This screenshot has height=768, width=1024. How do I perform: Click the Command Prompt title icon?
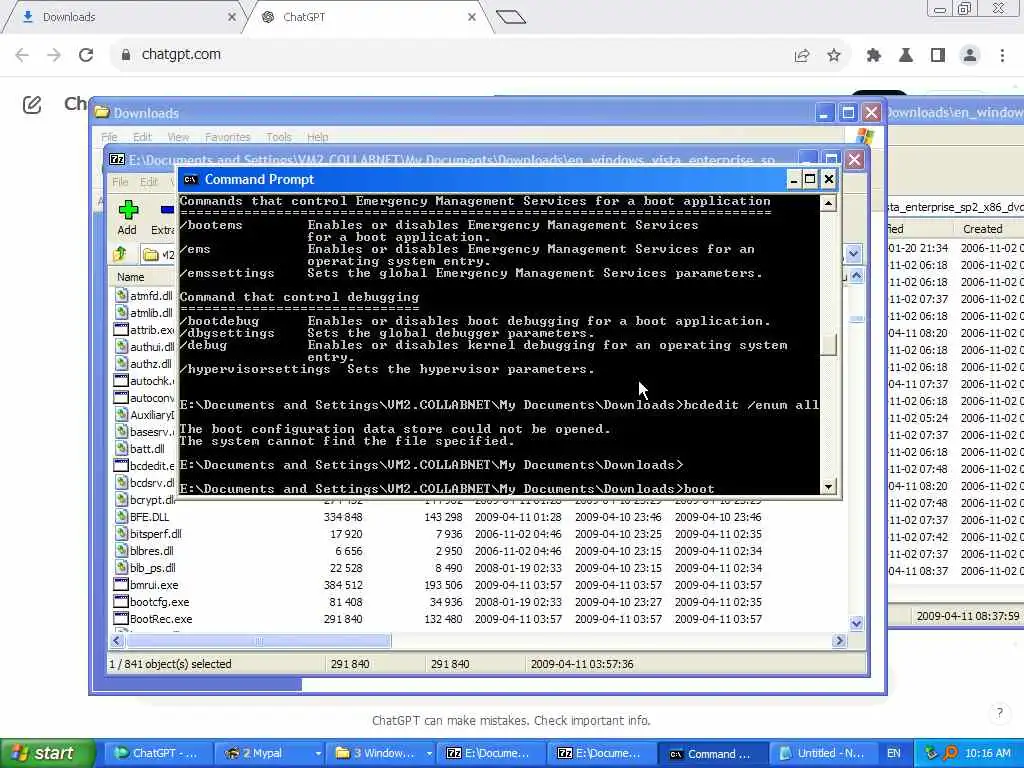click(191, 180)
